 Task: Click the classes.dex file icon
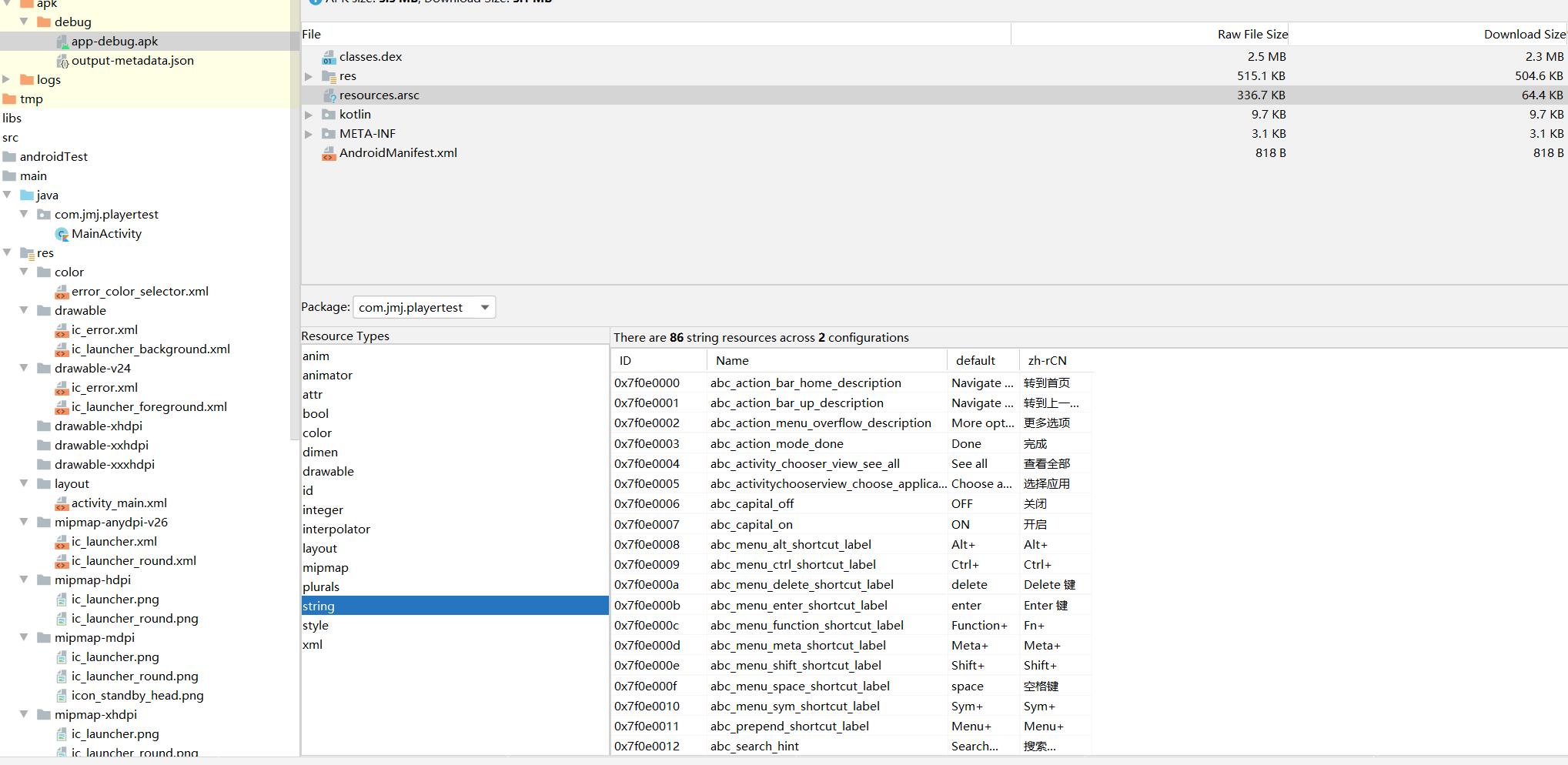329,57
